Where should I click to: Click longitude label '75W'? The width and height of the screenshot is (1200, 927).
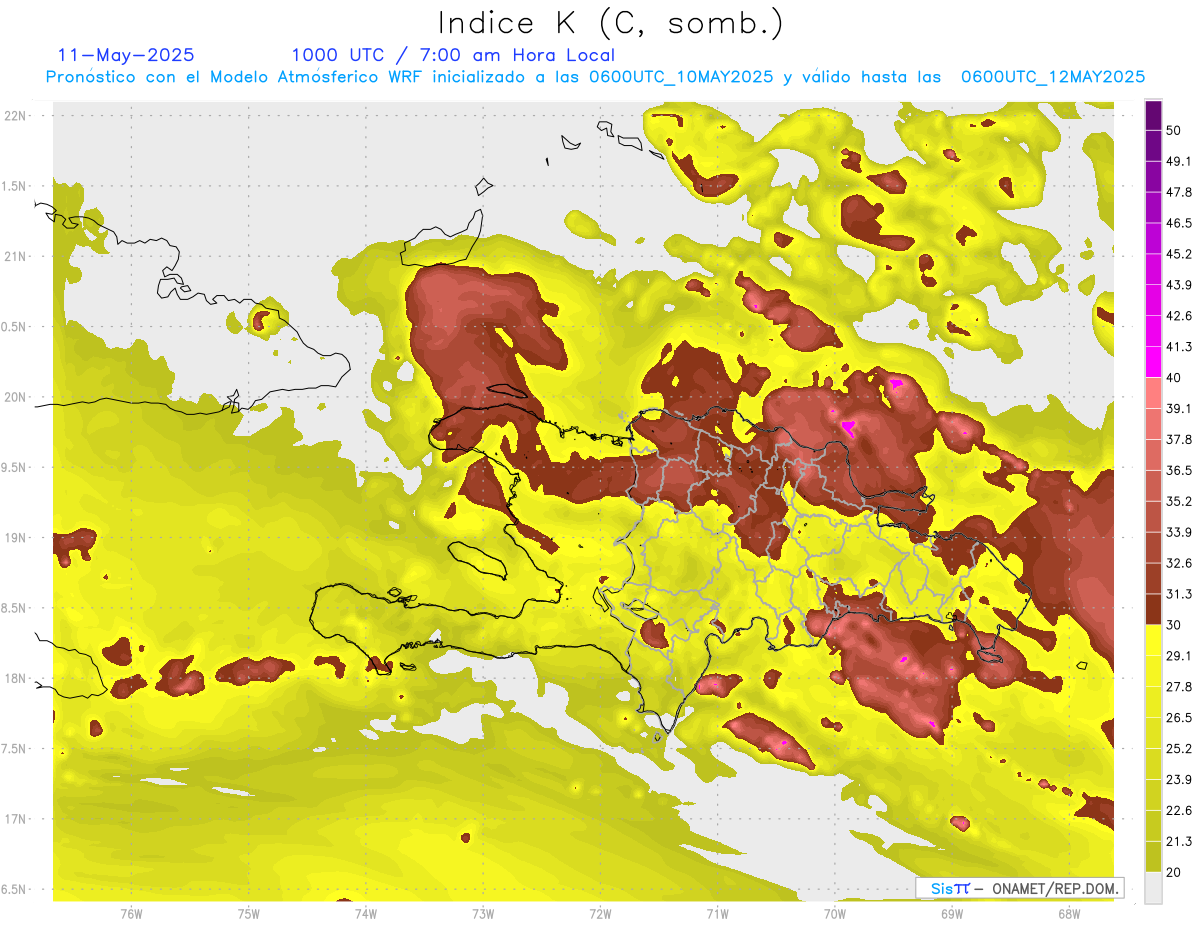click(x=249, y=914)
